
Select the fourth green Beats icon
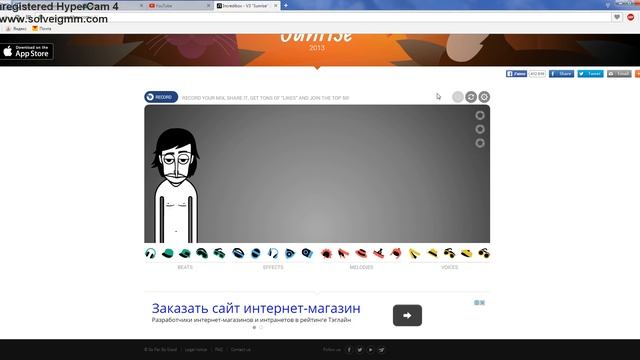coord(202,253)
